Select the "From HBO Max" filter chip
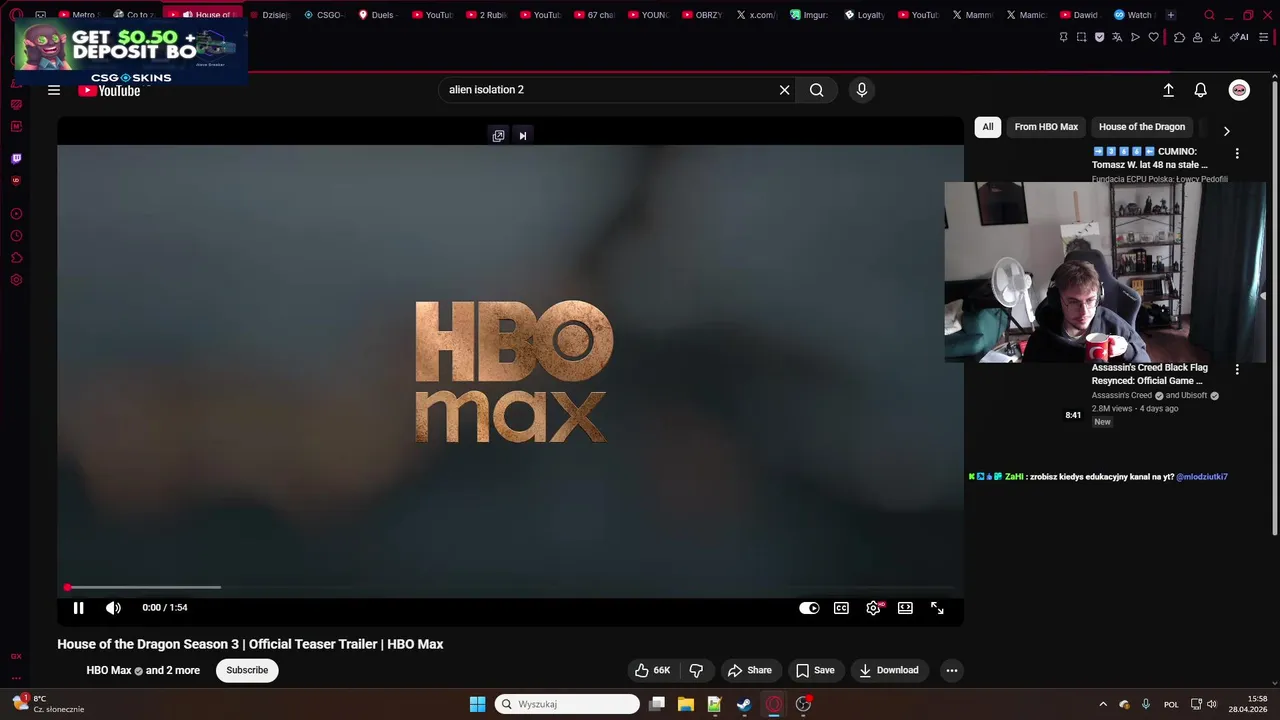Image resolution: width=1280 pixels, height=720 pixels. pyautogui.click(x=1046, y=127)
